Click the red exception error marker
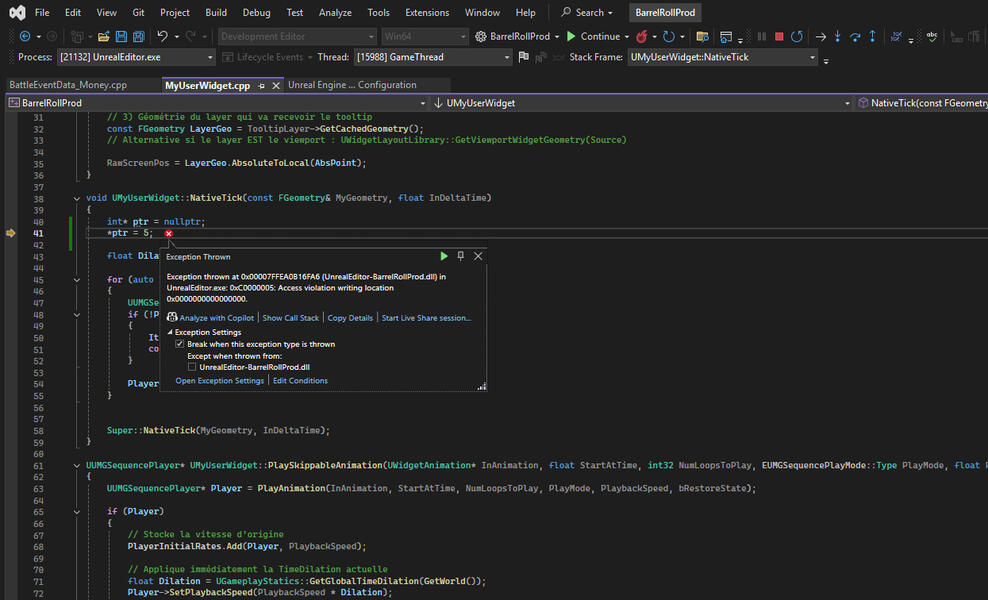This screenshot has width=988, height=600. tap(168, 233)
